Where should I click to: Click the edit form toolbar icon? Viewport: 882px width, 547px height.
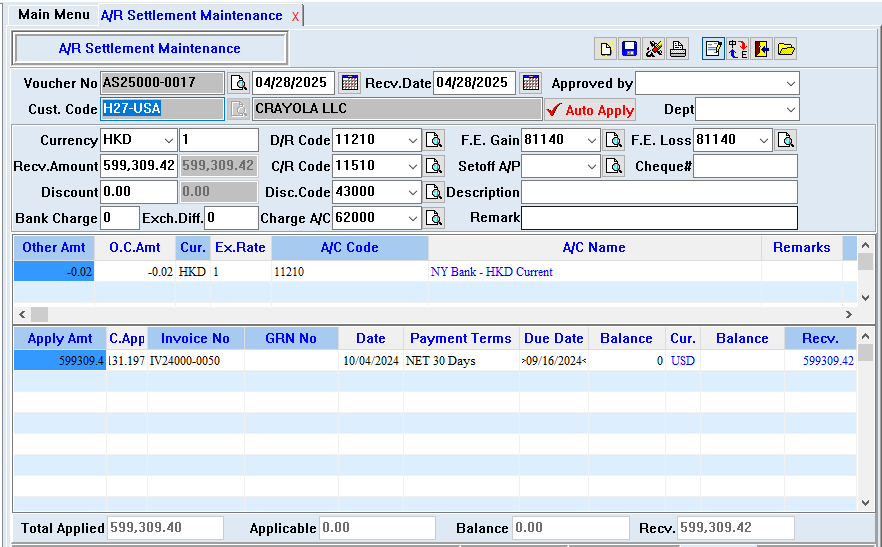[x=713, y=49]
